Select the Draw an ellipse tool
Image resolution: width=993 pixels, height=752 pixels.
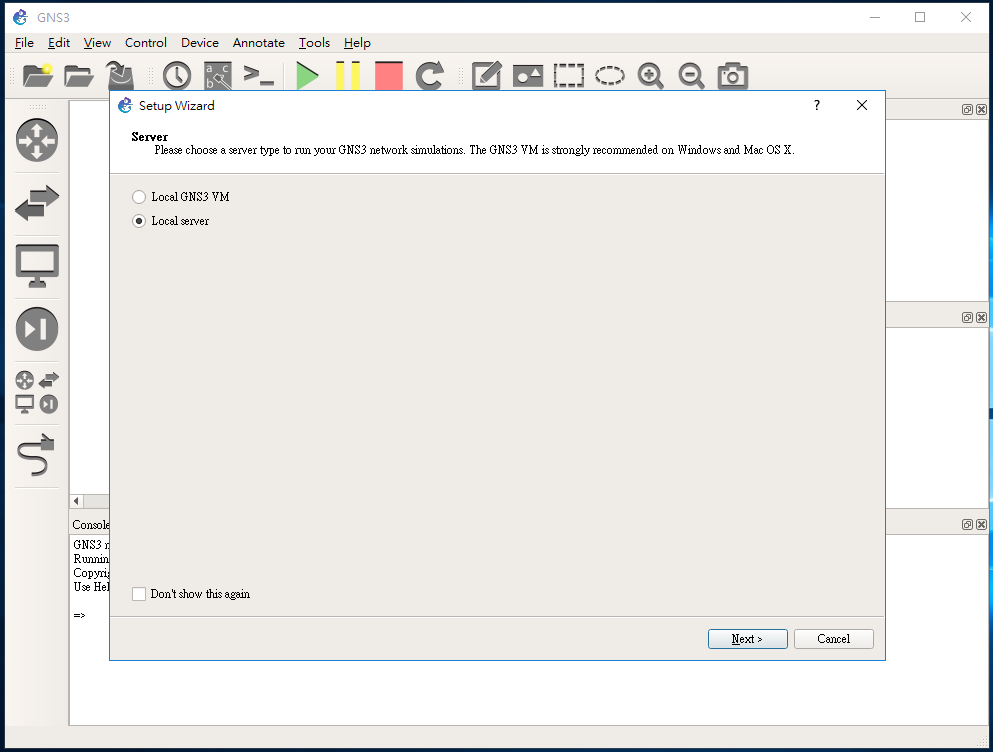[609, 75]
